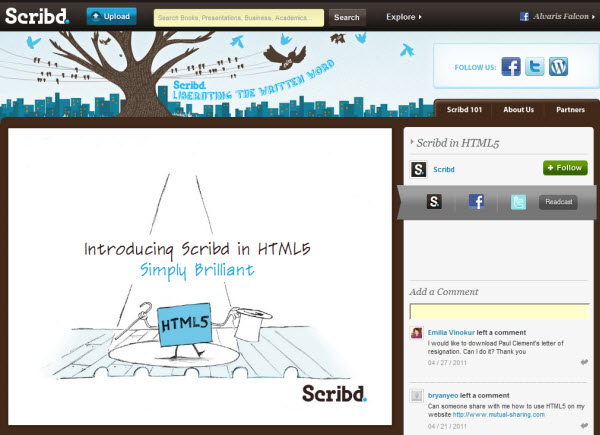Image resolution: width=600 pixels, height=435 pixels.
Task: Expand the Explore dropdown menu
Action: 404,17
